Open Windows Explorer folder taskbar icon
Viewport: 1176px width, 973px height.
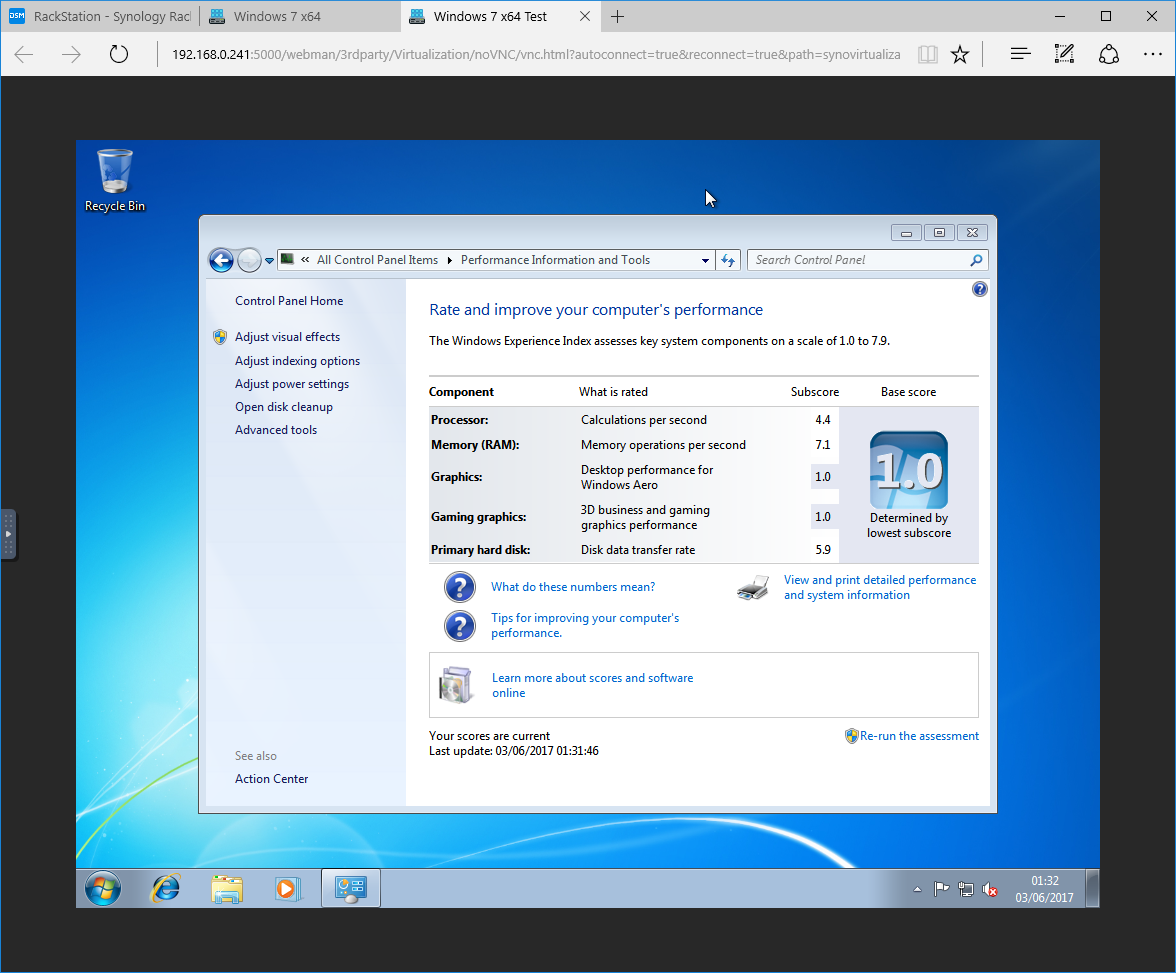227,889
